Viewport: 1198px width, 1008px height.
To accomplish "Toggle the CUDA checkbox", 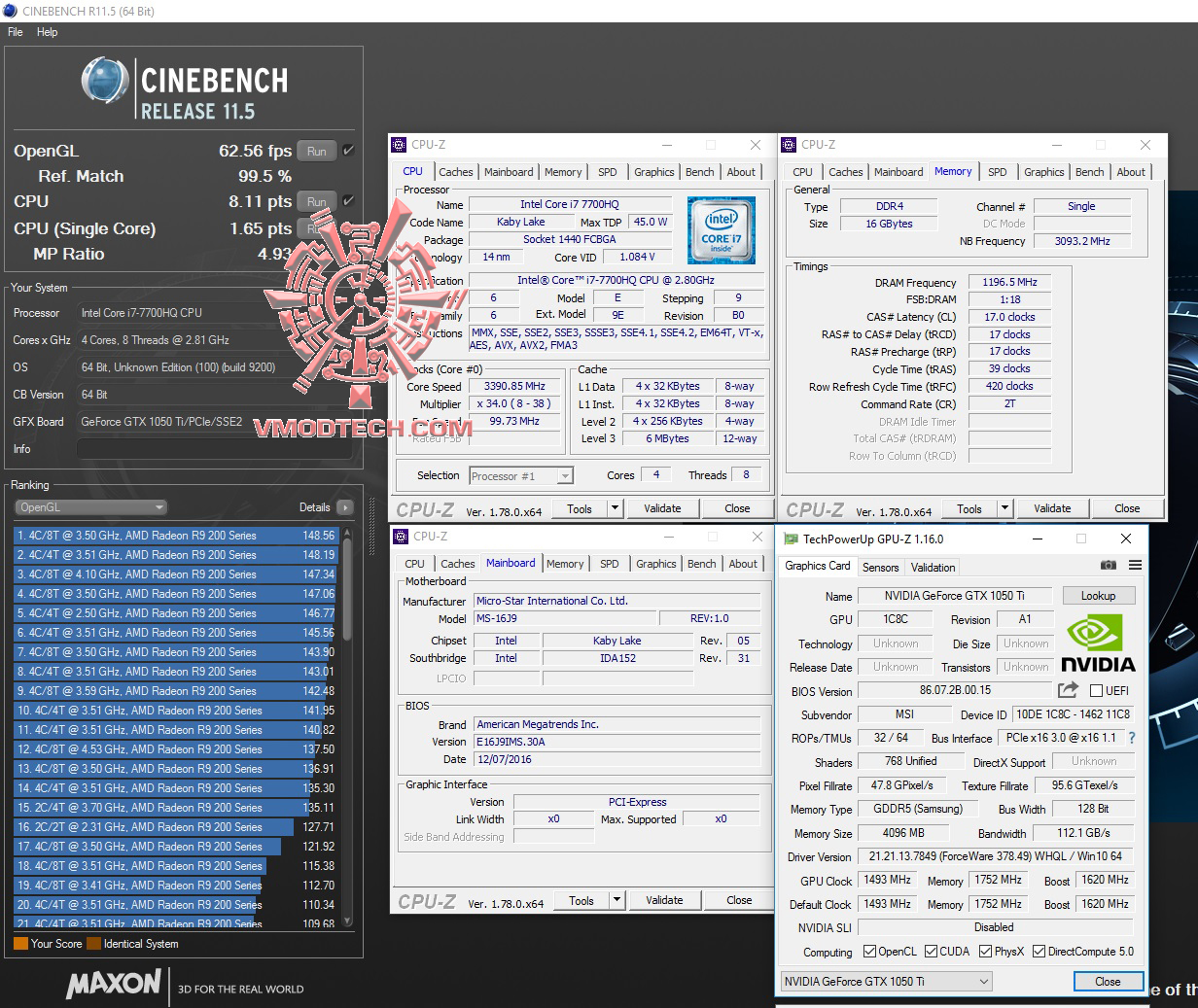I will pyautogui.click(x=931, y=952).
